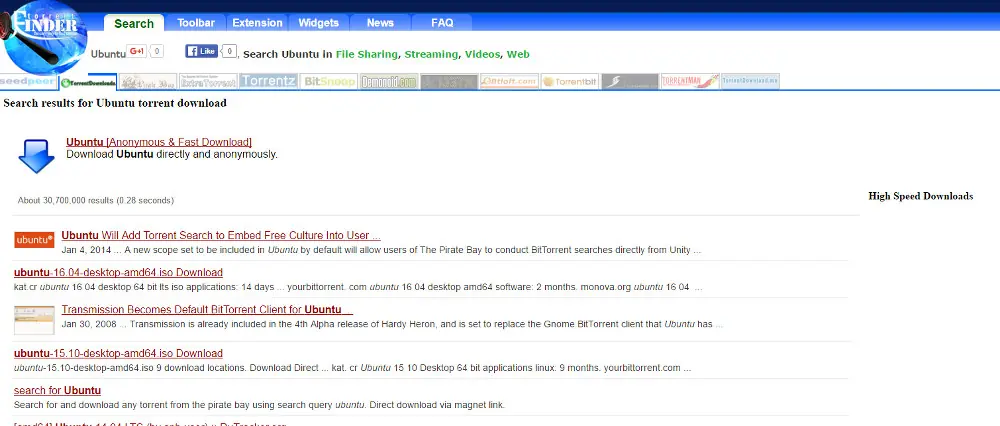The width and height of the screenshot is (1000, 426).
Task: Open the Search tab
Action: tap(134, 23)
